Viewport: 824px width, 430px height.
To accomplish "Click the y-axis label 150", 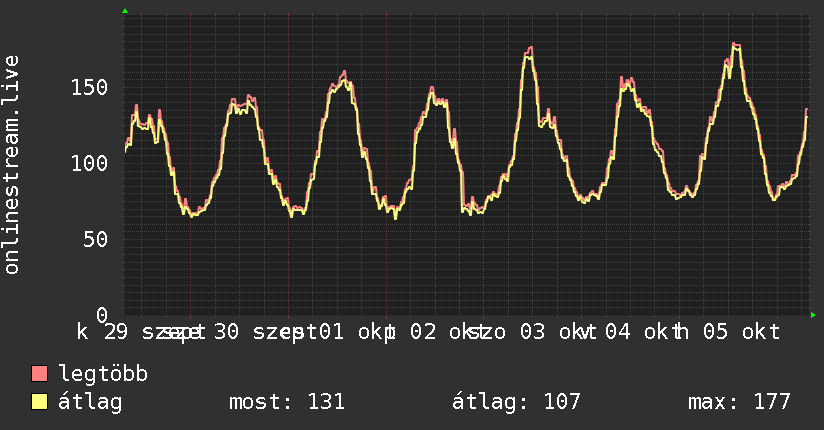I will [89, 87].
